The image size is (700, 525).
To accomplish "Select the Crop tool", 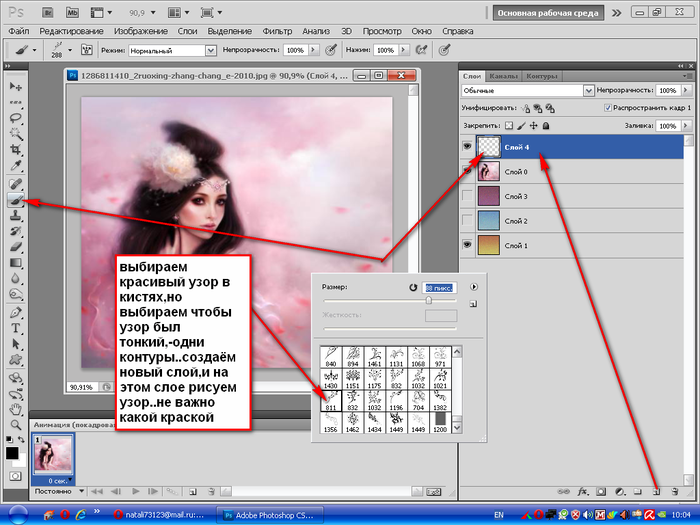I will 16,150.
